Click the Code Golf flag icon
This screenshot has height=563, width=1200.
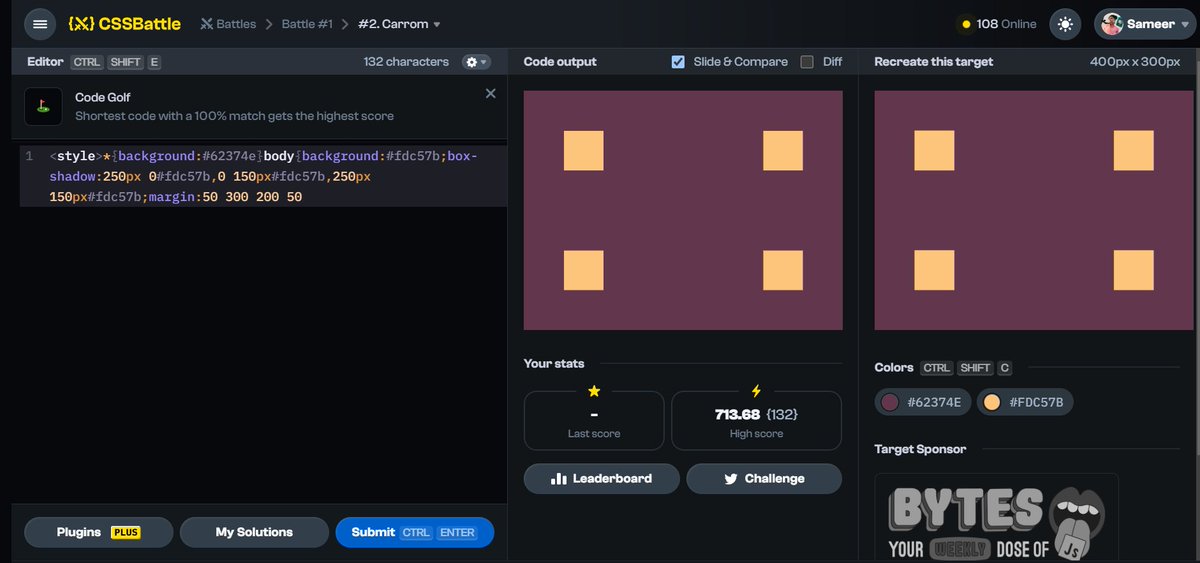click(43, 106)
